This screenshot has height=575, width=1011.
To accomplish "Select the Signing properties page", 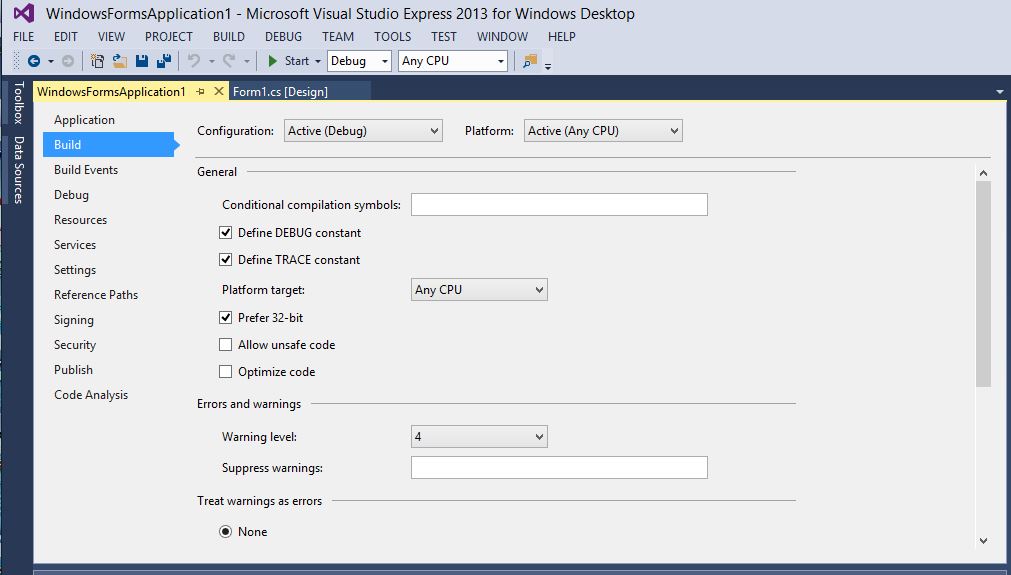I will [74, 320].
